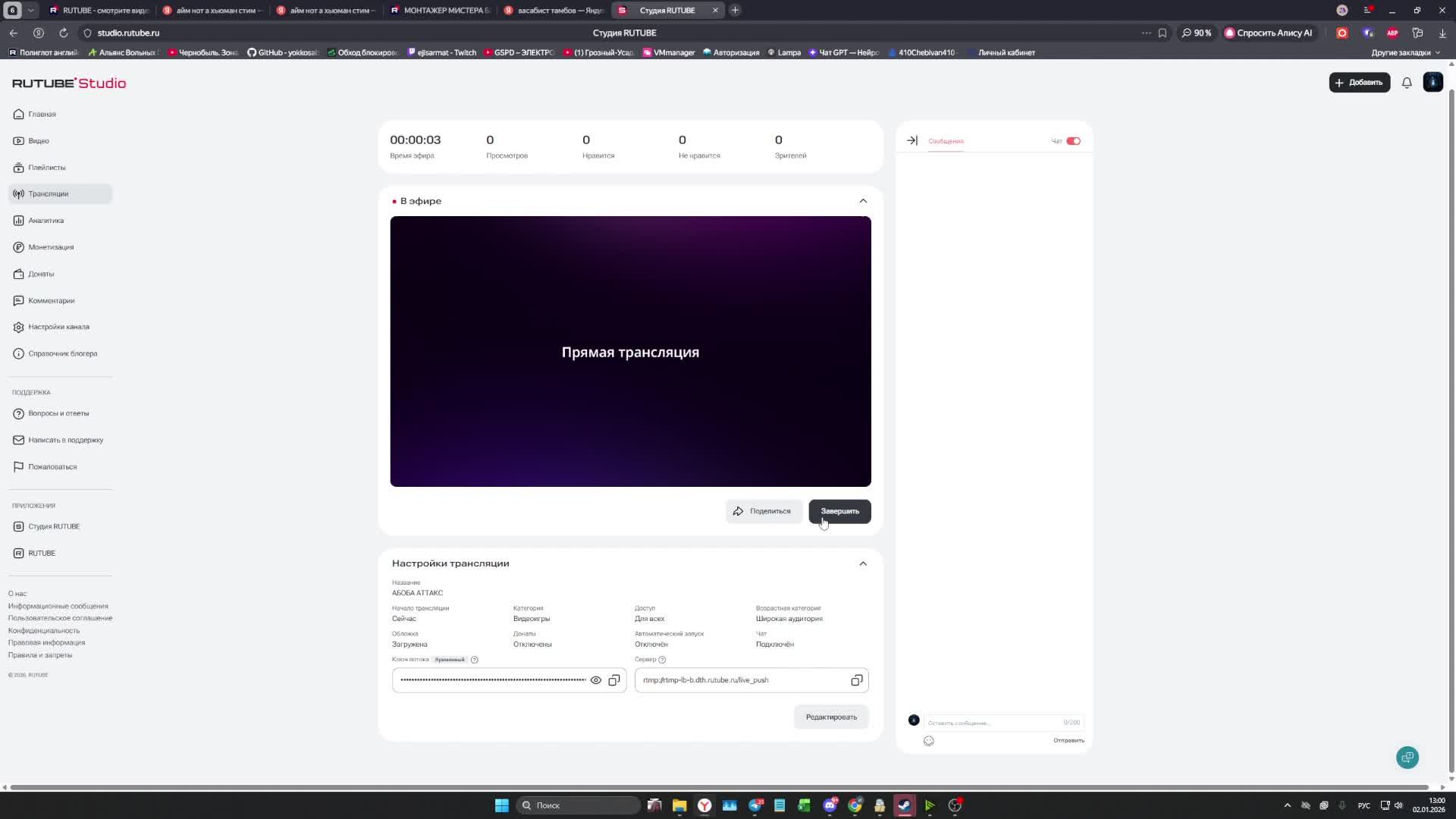Click the live stream preview player
Viewport: 1456px width, 819px height.
630,351
